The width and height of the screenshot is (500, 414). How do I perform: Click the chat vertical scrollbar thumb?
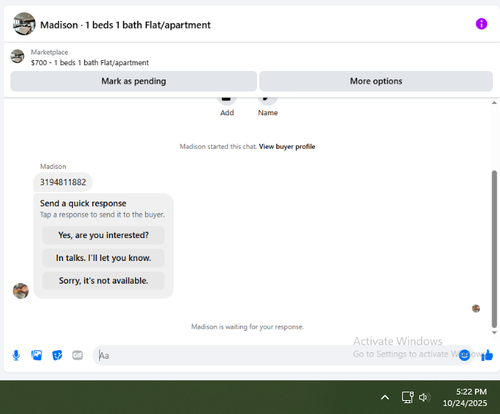point(494,249)
